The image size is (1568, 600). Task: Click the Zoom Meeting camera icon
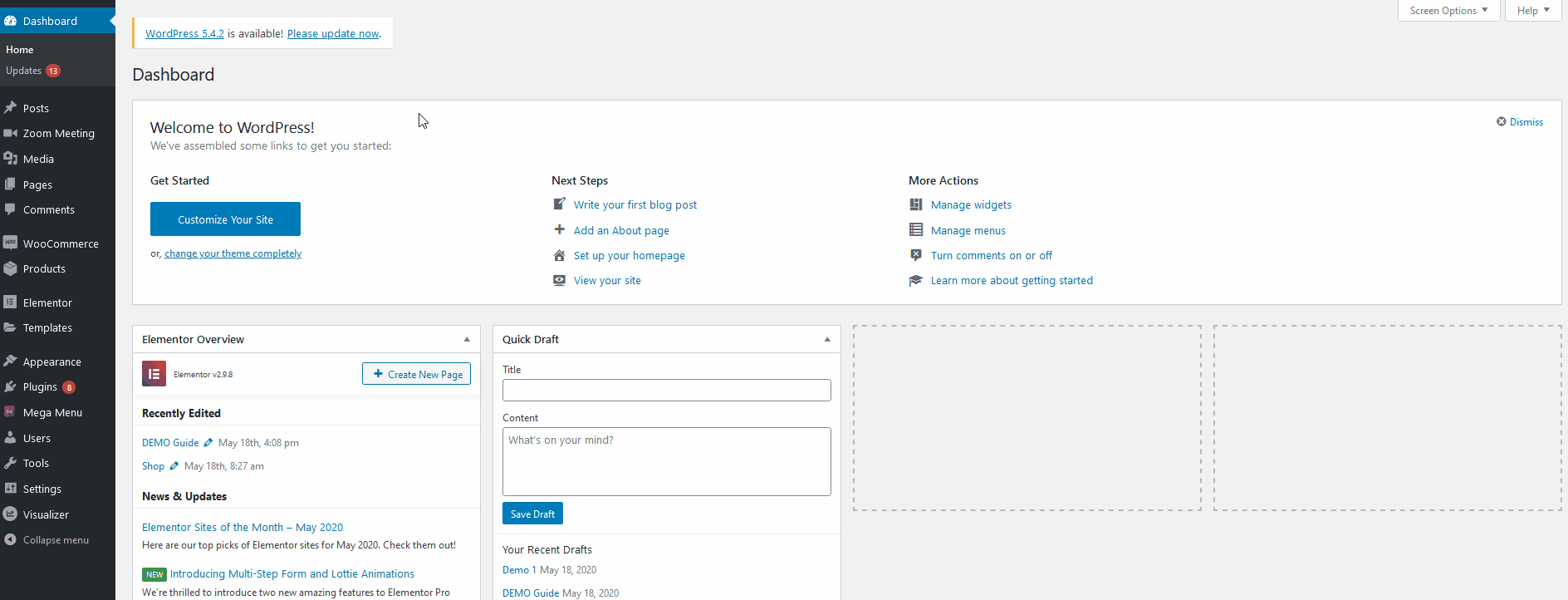(11, 133)
